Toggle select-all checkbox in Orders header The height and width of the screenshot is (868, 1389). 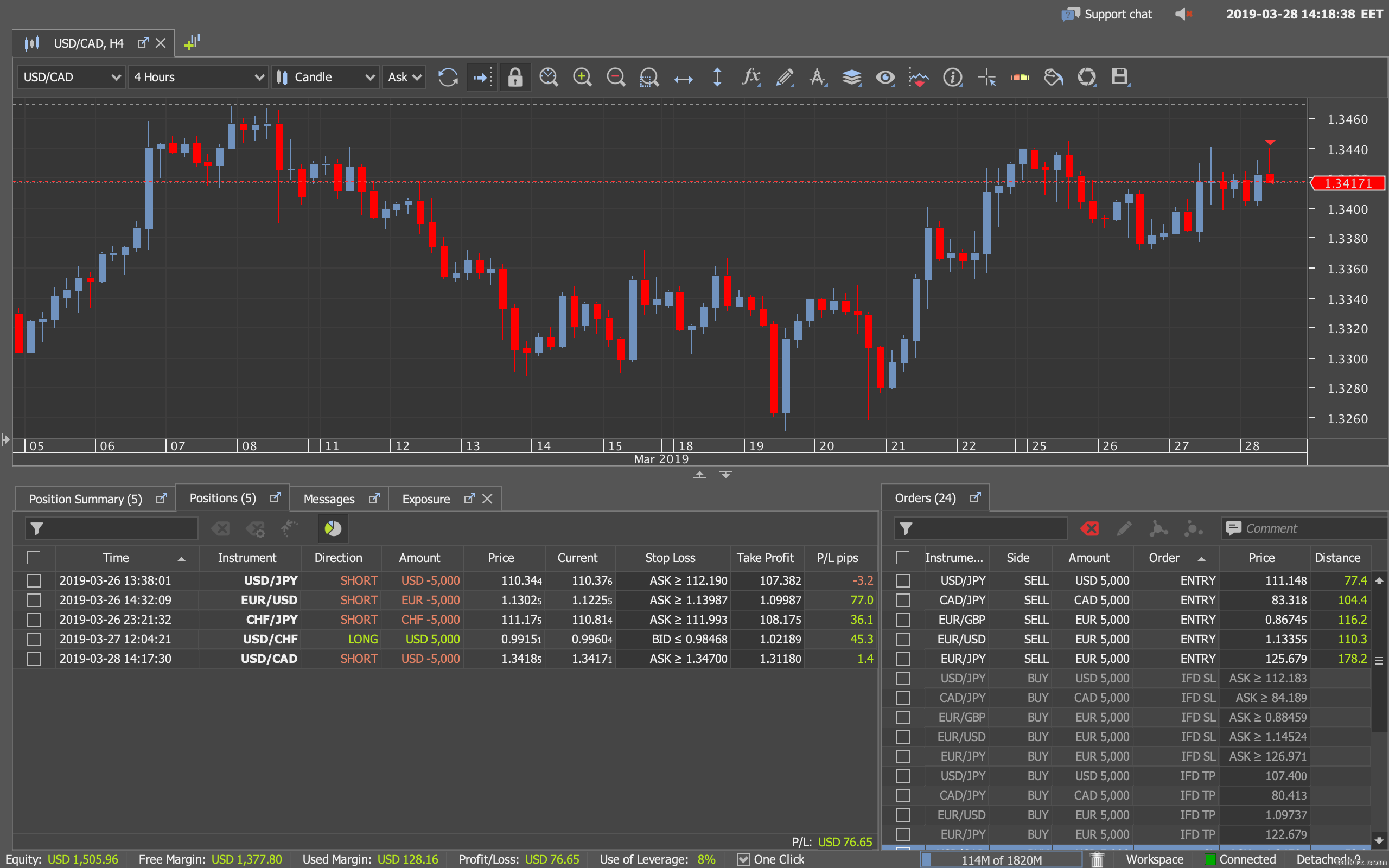coord(903,558)
